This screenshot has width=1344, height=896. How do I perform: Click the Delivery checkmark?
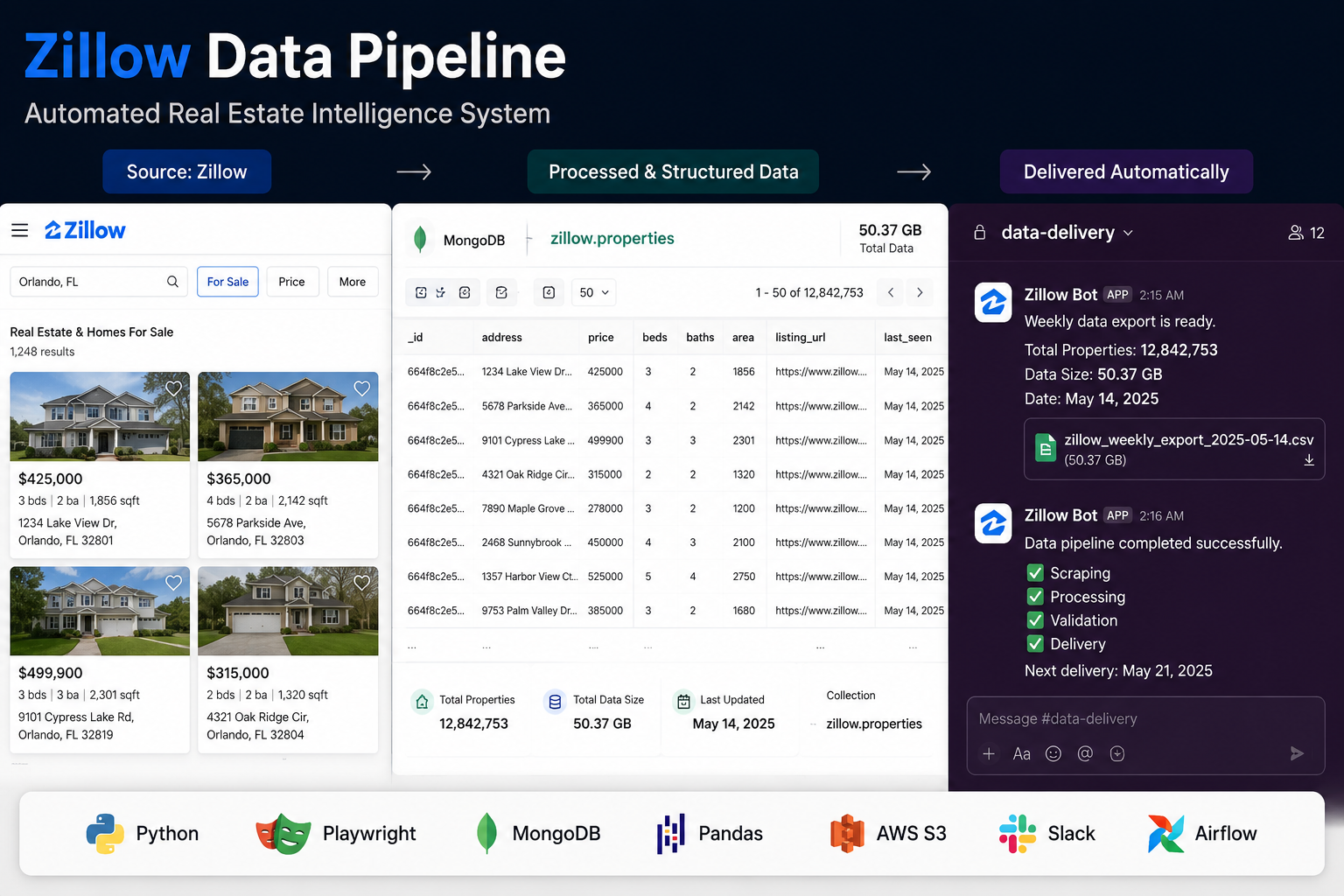pos(1035,644)
